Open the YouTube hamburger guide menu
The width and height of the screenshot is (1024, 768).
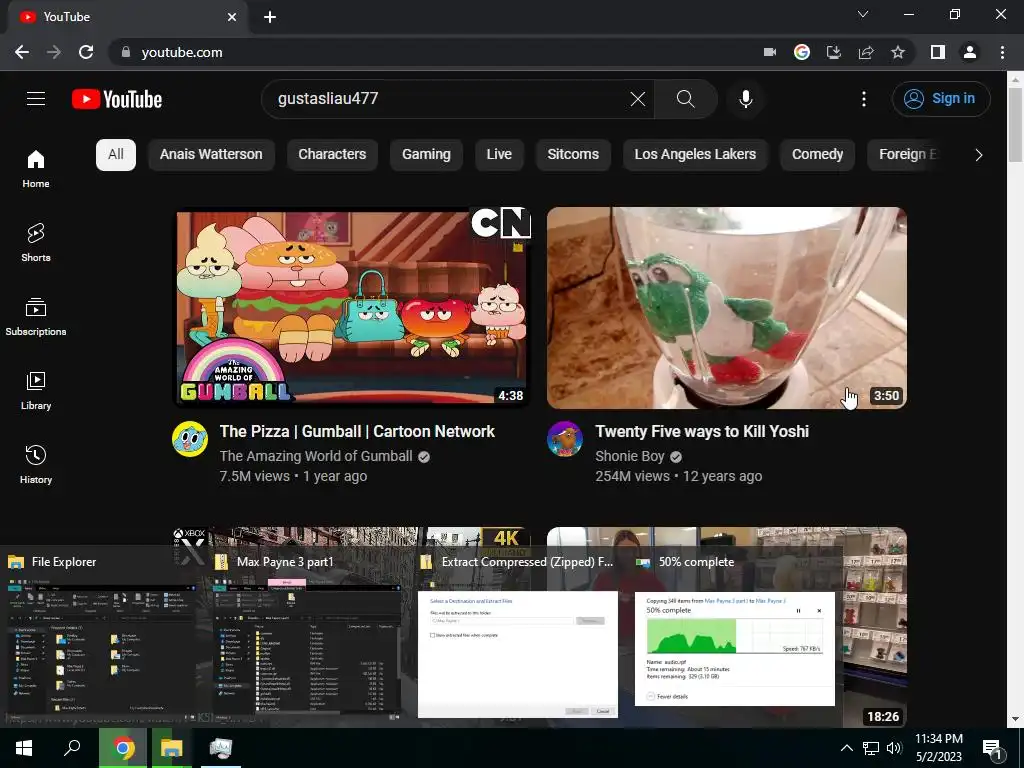click(36, 99)
